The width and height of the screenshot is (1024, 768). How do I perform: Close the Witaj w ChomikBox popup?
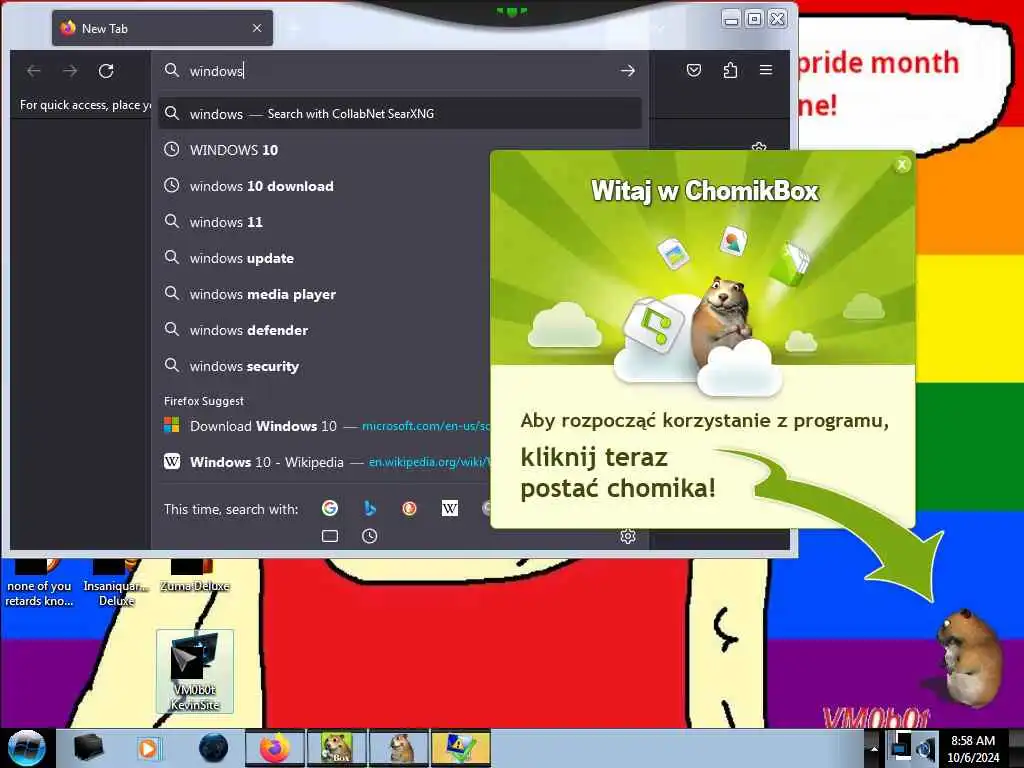[x=902, y=165]
